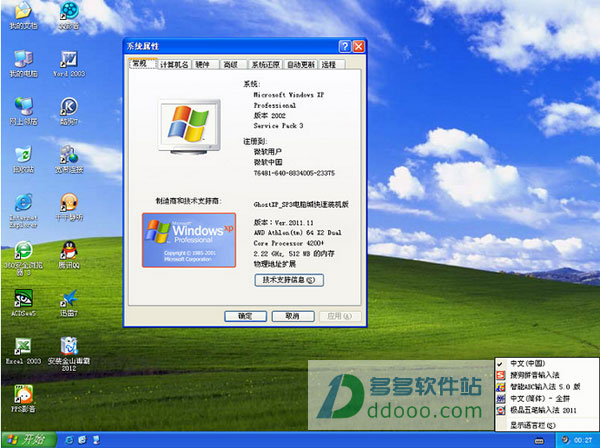Open the 宽带连接 broadband connection shortcut
The height and width of the screenshot is (448, 600).
point(69,159)
